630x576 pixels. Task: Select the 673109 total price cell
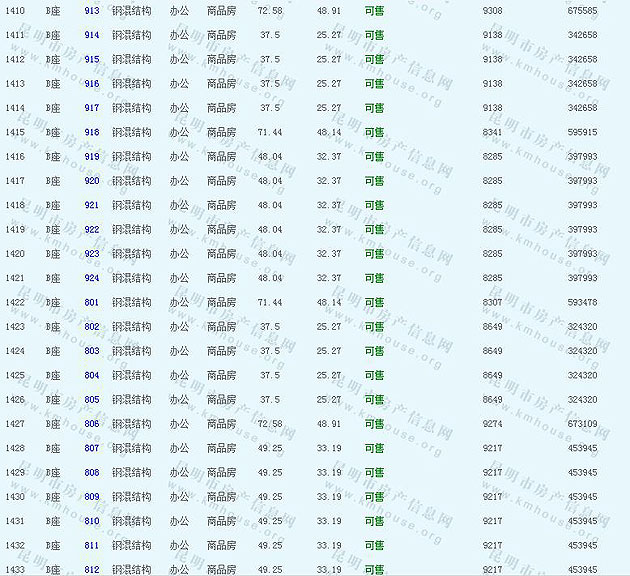click(x=582, y=424)
